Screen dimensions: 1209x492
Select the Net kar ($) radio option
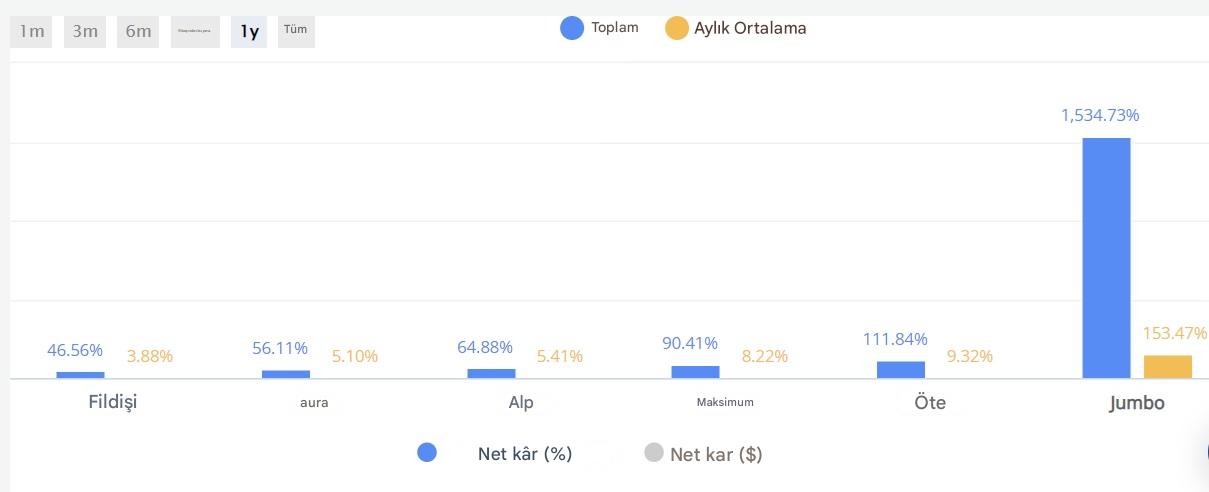[654, 453]
